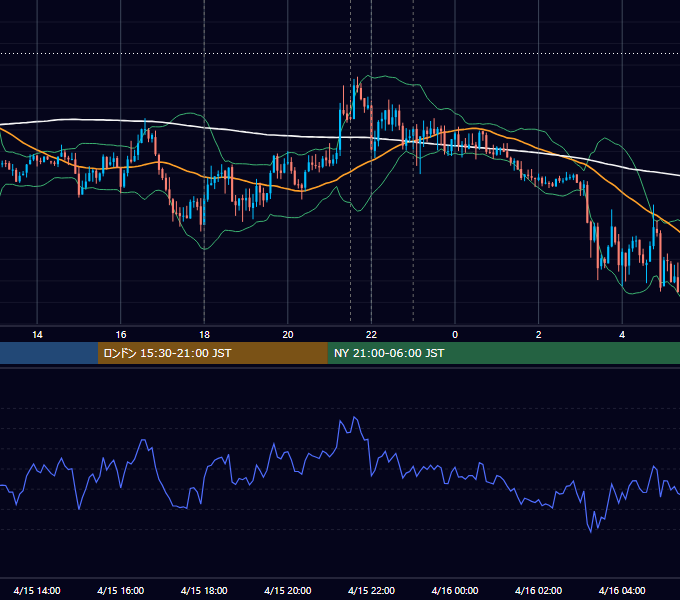
Task: Click hour label 16 on the price chart axis
Action: 121,335
